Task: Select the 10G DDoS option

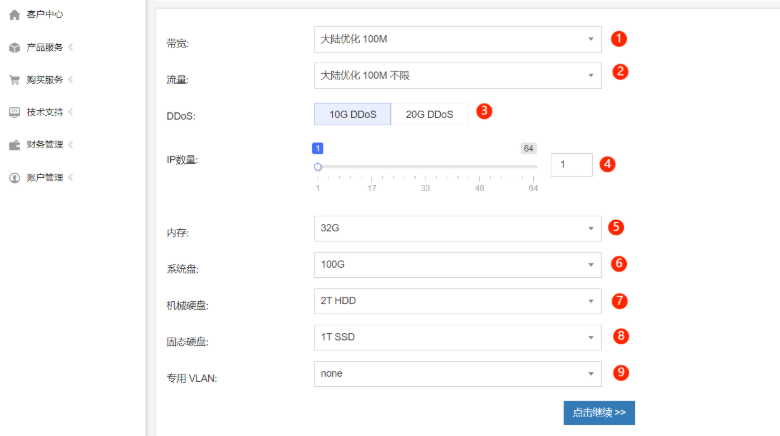Action: [353, 114]
